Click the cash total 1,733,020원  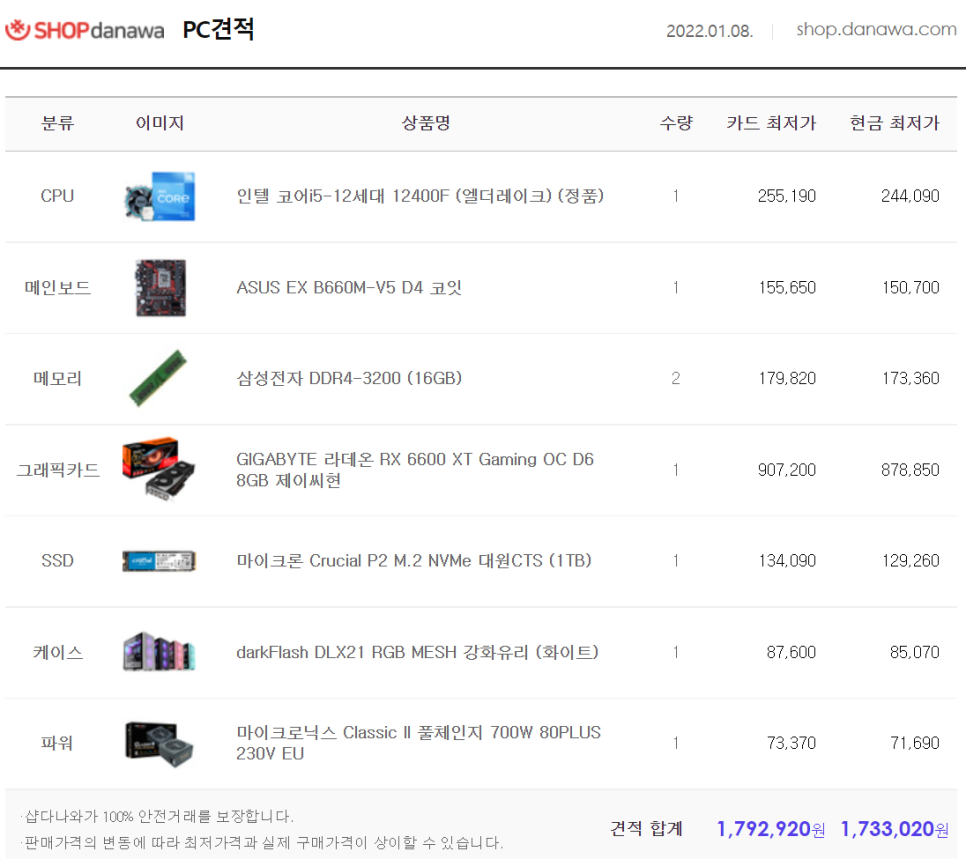pyautogui.click(x=895, y=829)
